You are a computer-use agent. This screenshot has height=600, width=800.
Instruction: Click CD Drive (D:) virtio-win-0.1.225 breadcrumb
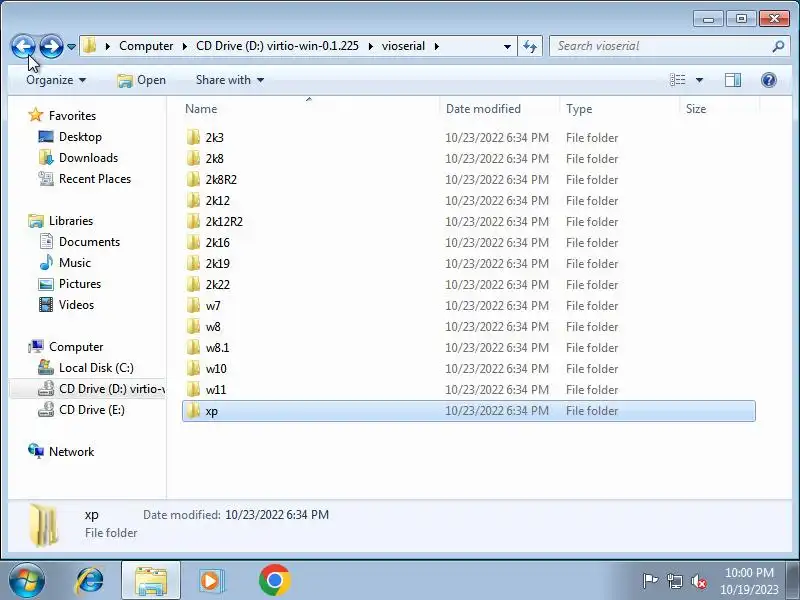point(277,46)
